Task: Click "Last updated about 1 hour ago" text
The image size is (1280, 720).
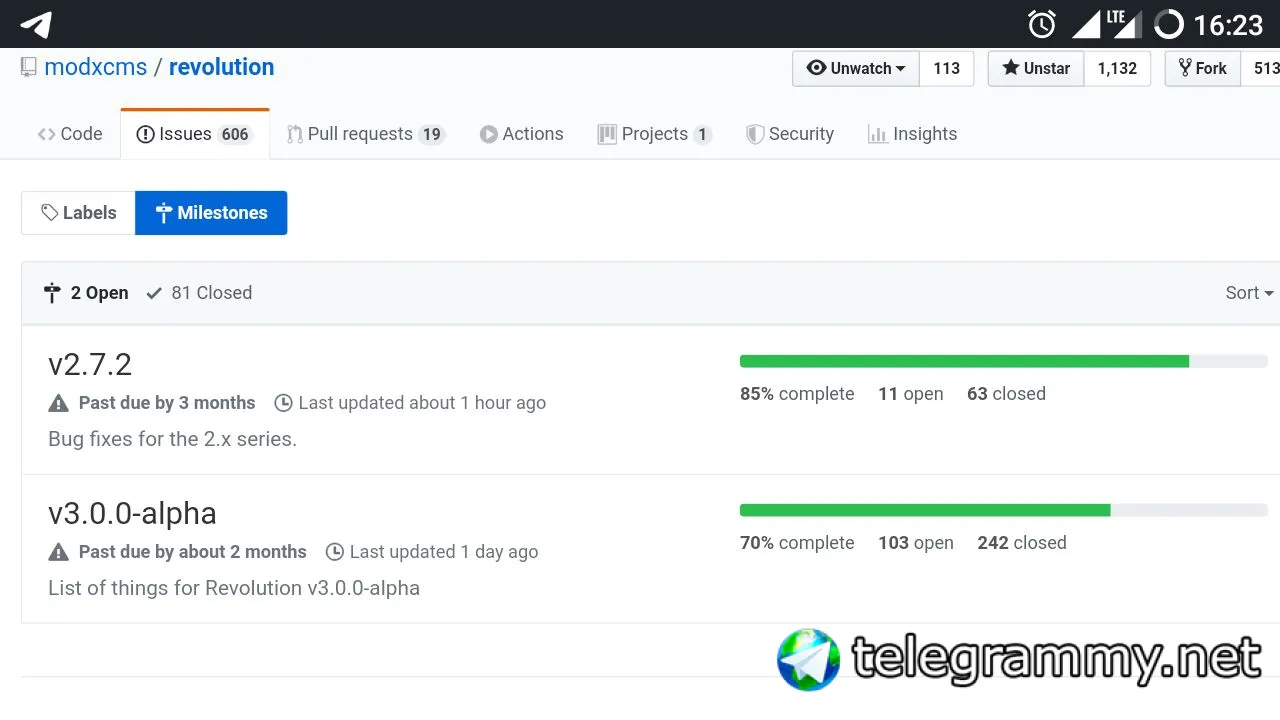Action: coord(422,403)
